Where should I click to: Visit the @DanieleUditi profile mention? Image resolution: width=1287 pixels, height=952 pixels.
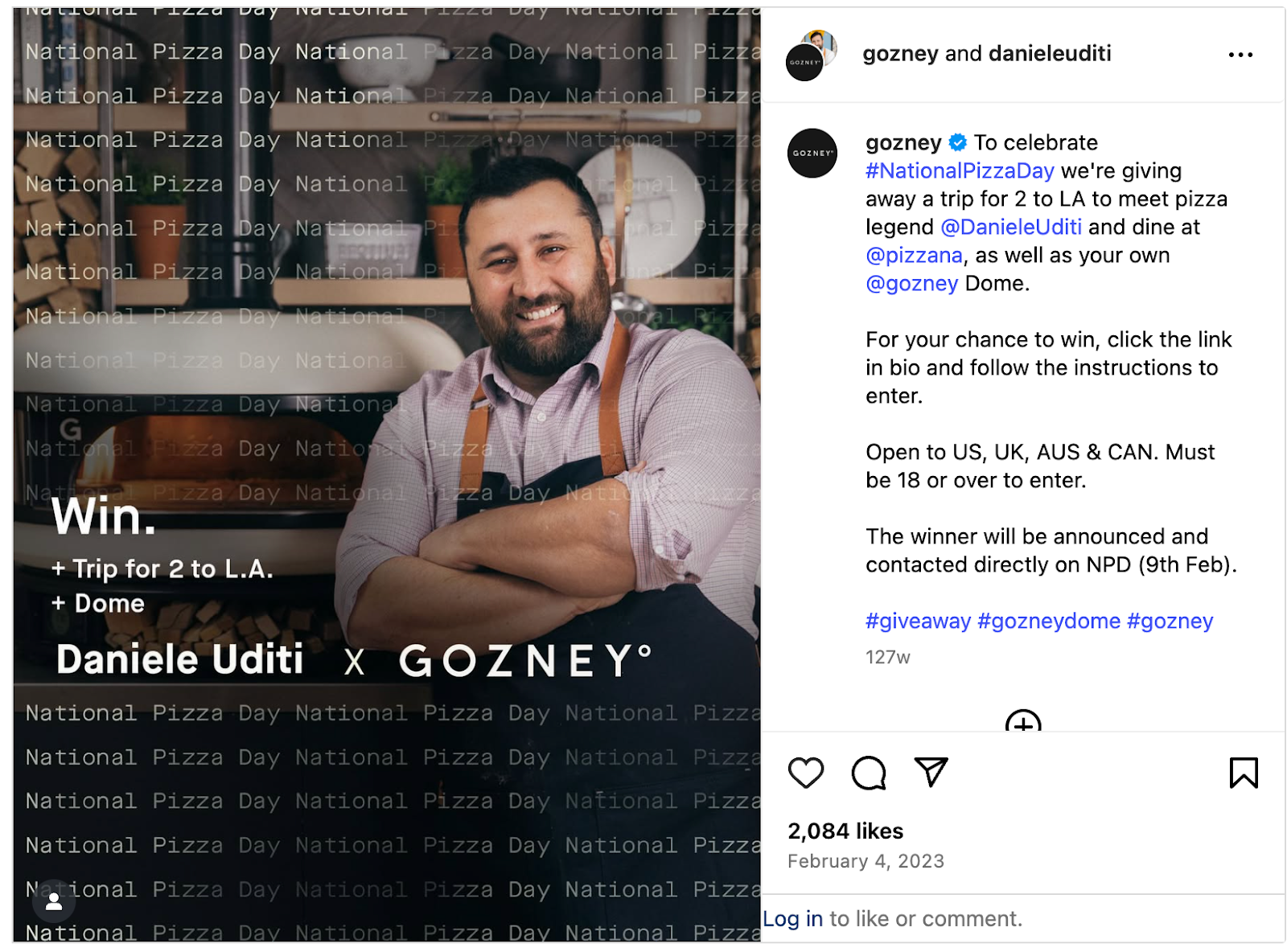pyautogui.click(x=1011, y=227)
